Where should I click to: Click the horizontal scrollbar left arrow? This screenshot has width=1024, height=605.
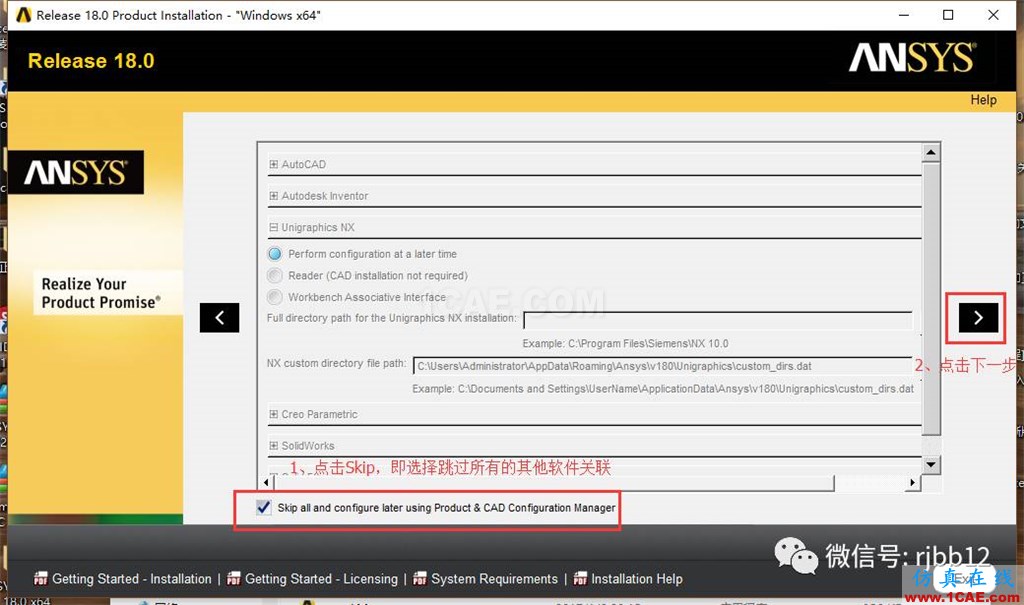[x=266, y=483]
